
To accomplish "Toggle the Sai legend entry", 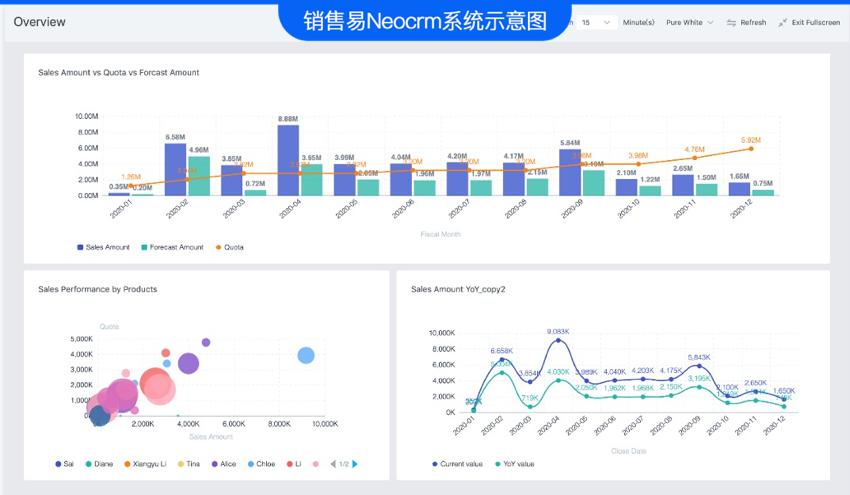I will click(64, 464).
